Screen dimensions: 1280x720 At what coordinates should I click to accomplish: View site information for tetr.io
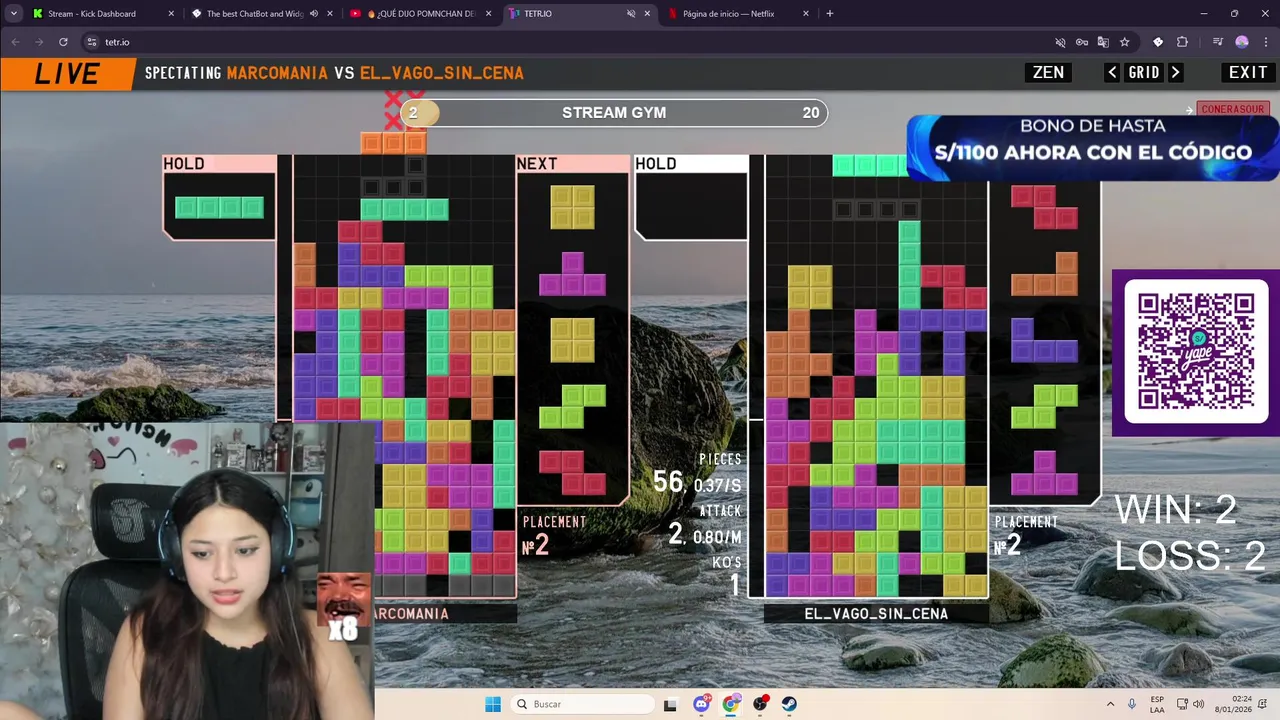(x=91, y=42)
